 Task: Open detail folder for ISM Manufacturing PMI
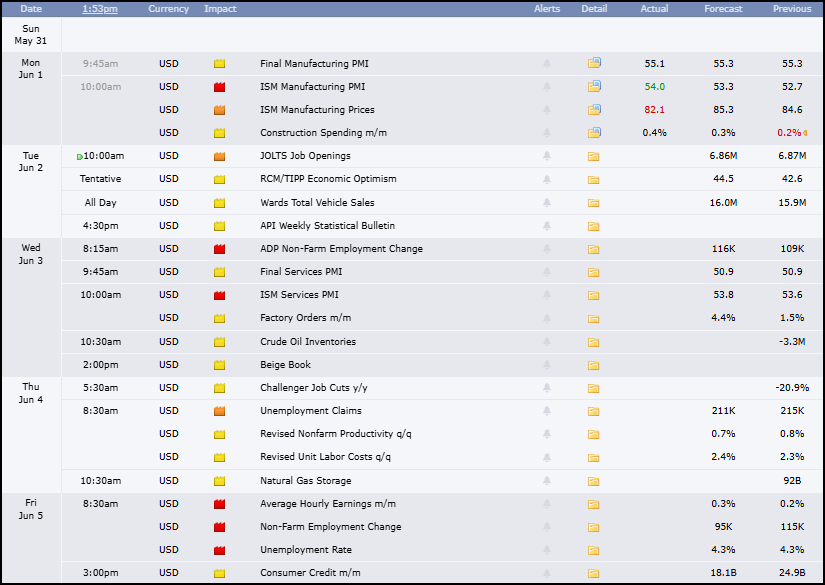594,86
